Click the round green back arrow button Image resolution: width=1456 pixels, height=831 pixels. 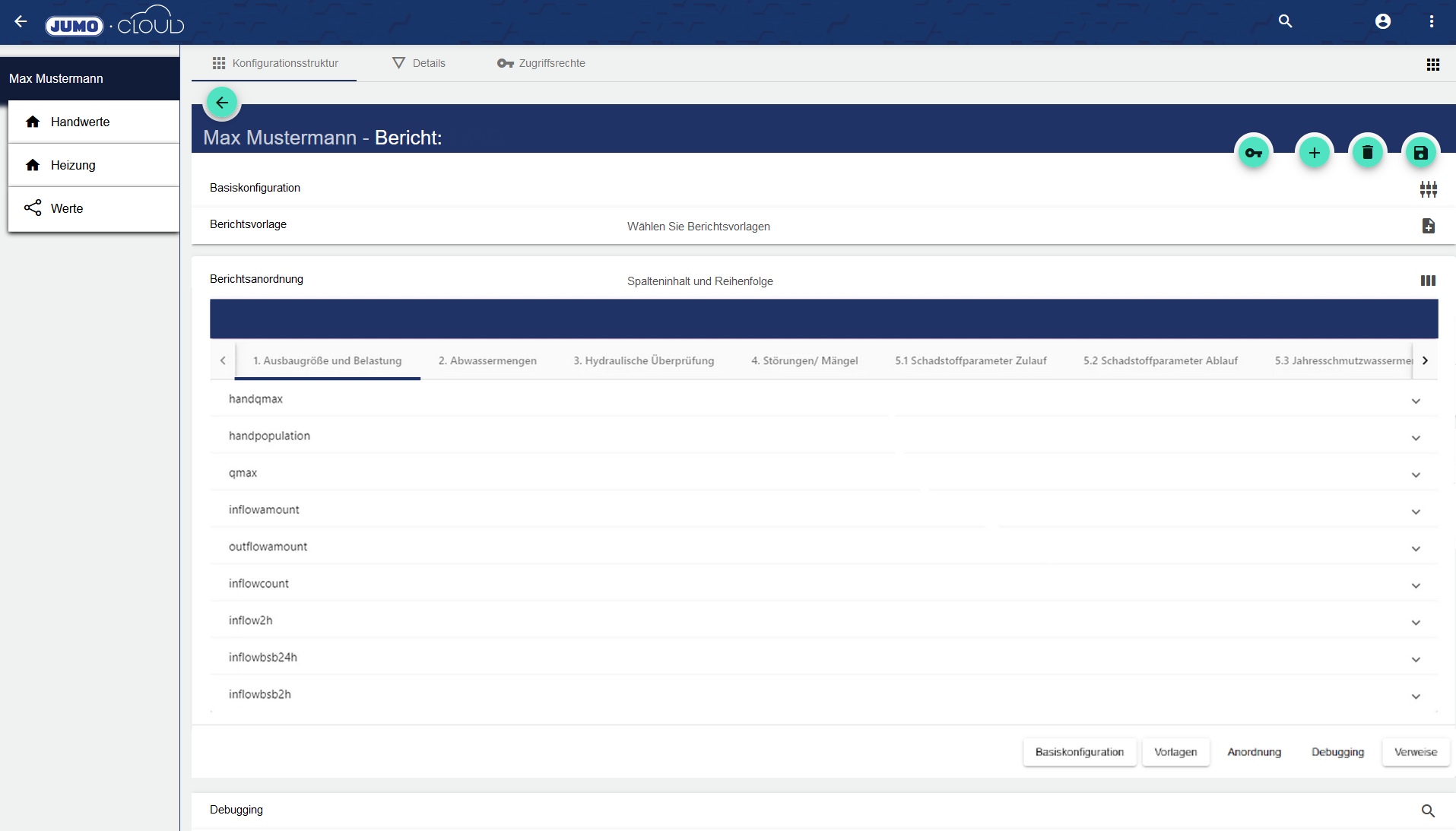[x=222, y=103]
